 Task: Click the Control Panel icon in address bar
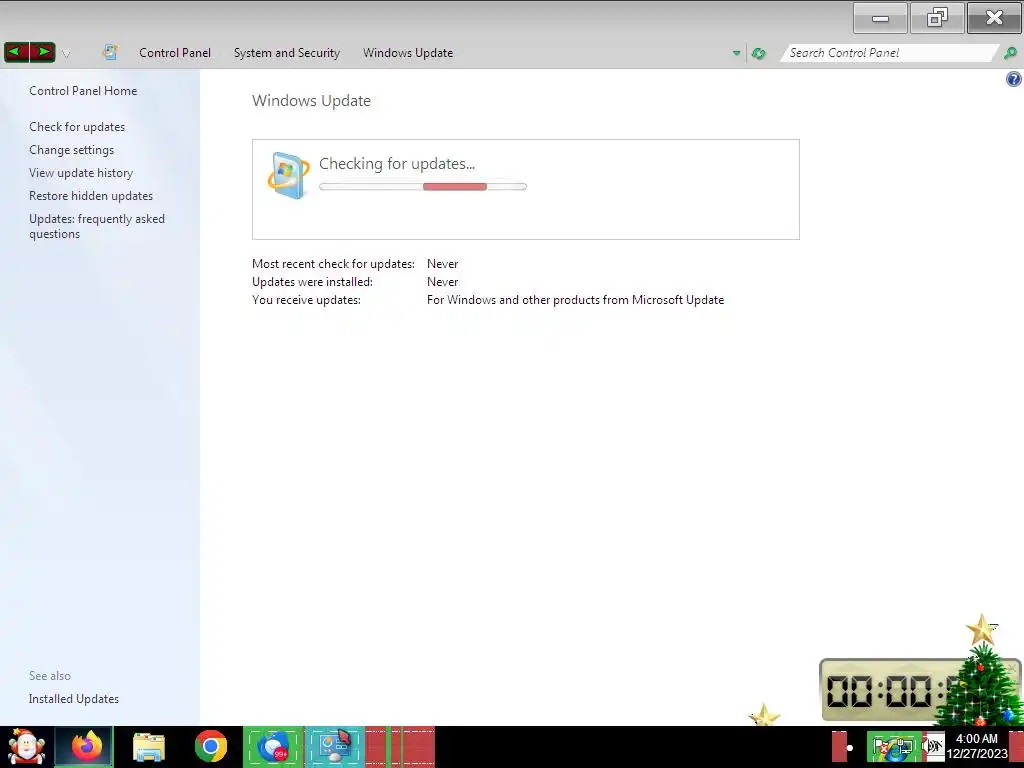110,52
